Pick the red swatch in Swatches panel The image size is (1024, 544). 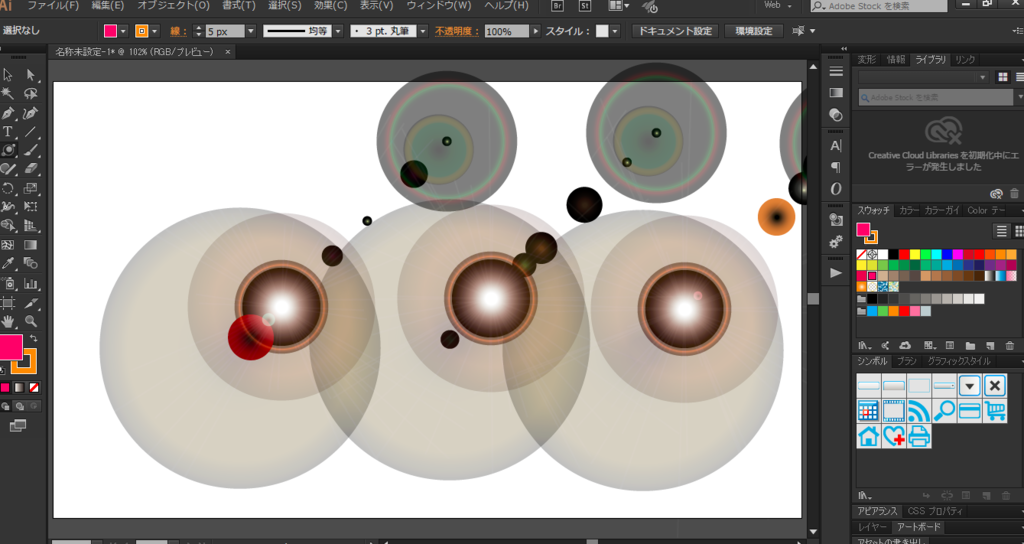click(904, 255)
